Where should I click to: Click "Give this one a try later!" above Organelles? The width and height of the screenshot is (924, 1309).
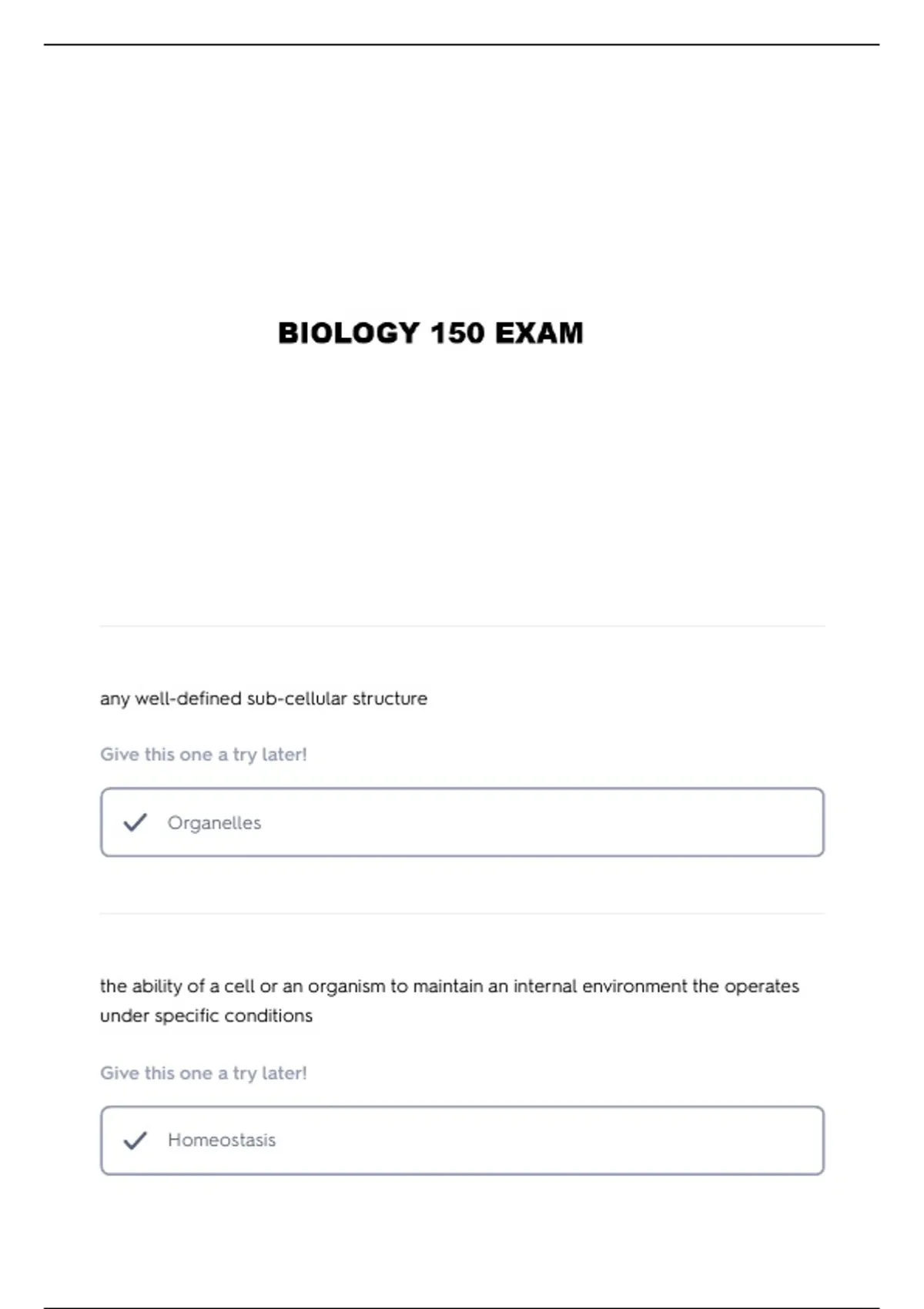[x=203, y=755]
